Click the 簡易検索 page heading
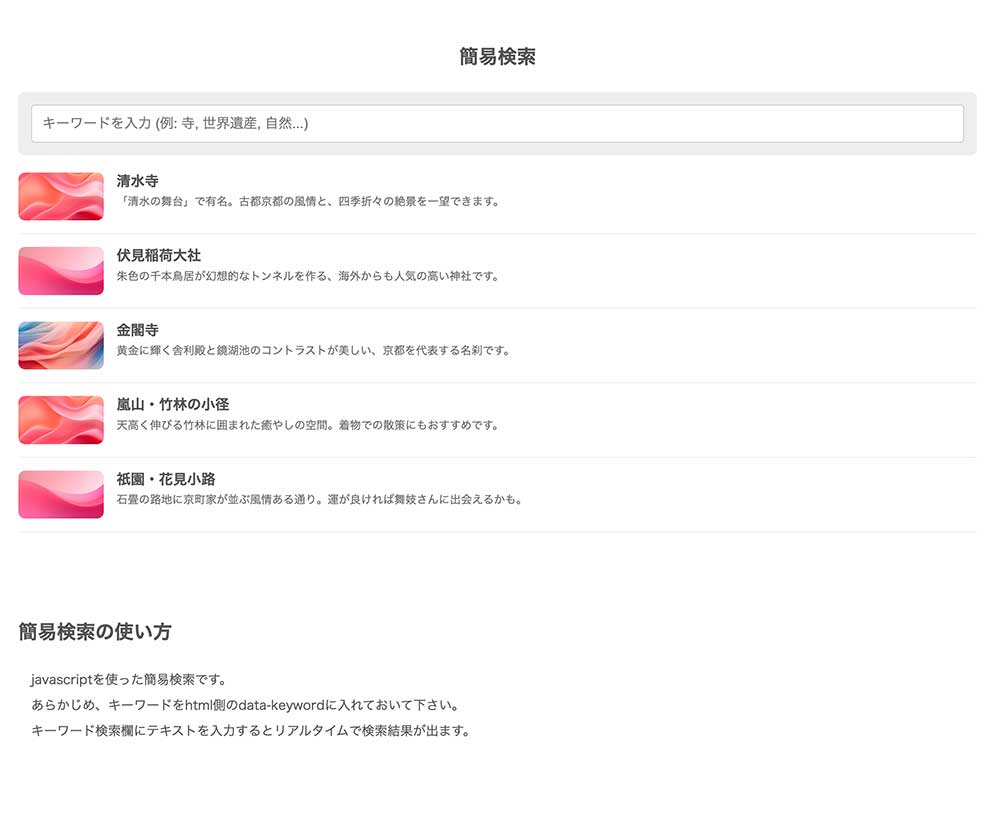1000x832 pixels. click(497, 57)
